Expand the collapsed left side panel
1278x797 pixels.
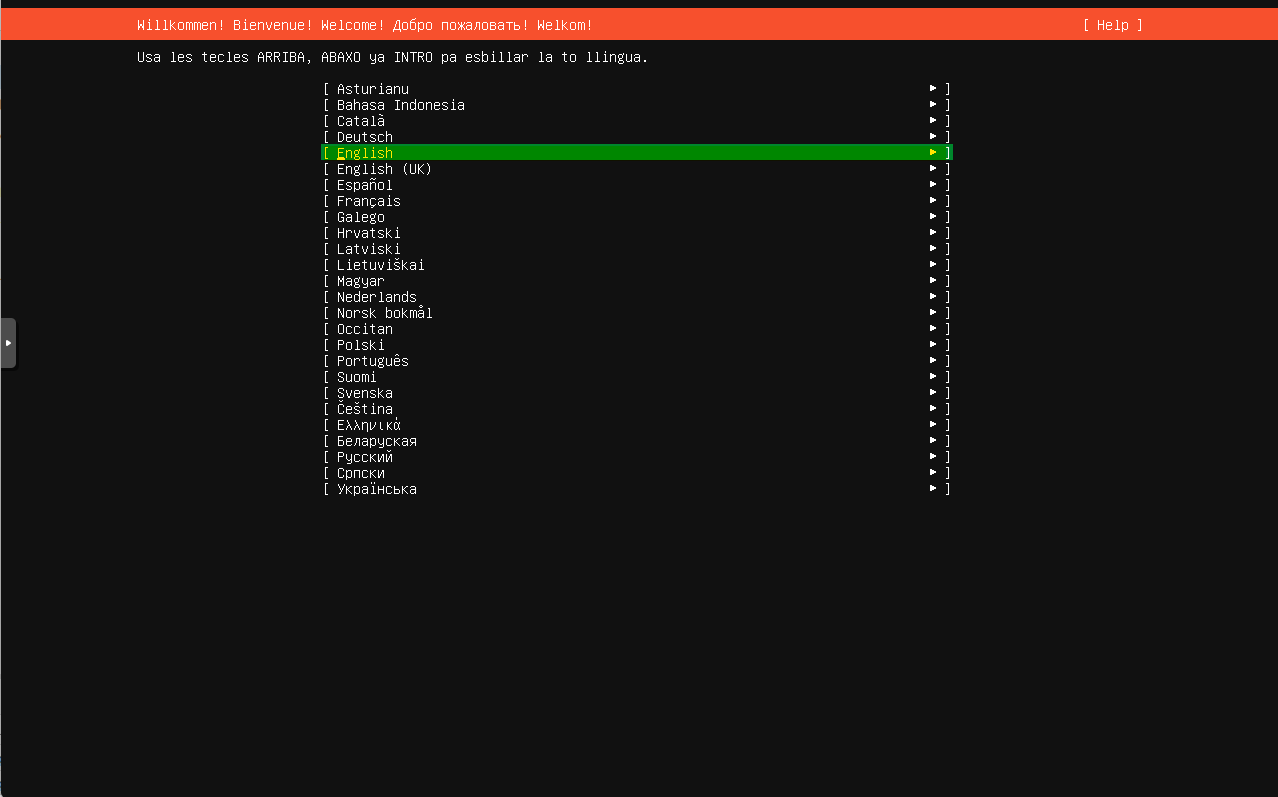tap(8, 342)
